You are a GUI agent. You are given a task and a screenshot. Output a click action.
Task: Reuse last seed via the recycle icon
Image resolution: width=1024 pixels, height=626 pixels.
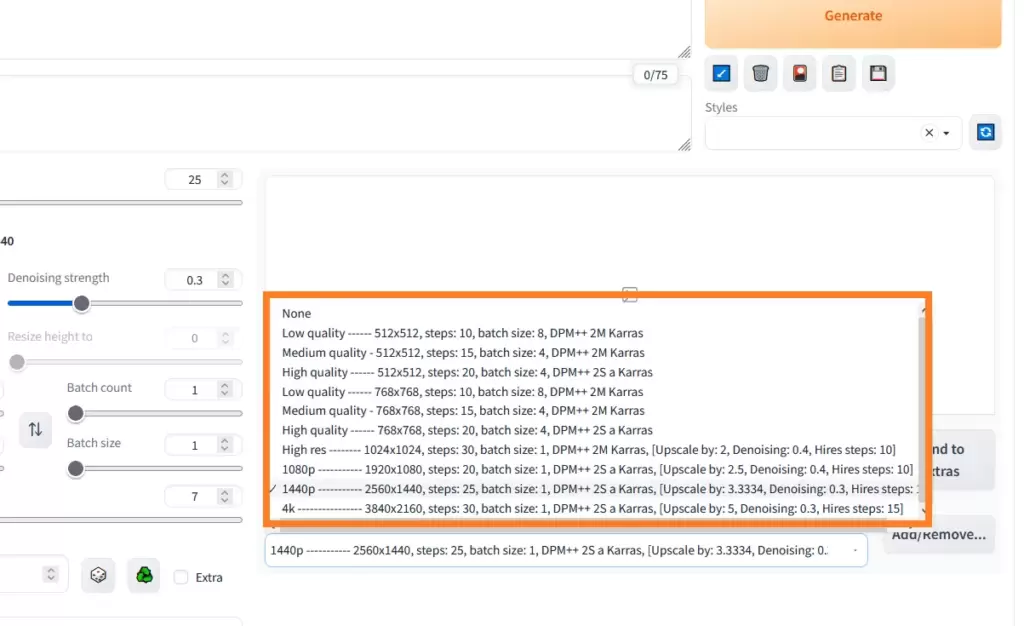[146, 575]
